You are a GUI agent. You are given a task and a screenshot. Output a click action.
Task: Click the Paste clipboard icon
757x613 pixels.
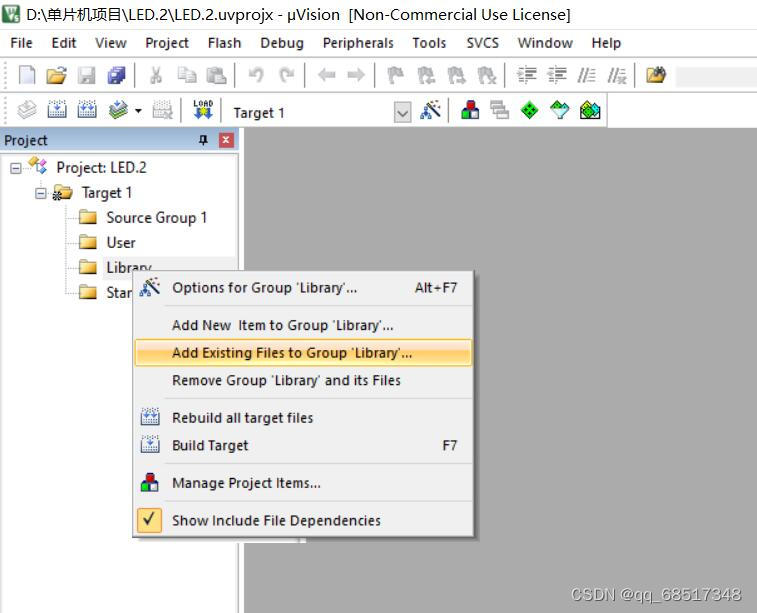pos(216,75)
